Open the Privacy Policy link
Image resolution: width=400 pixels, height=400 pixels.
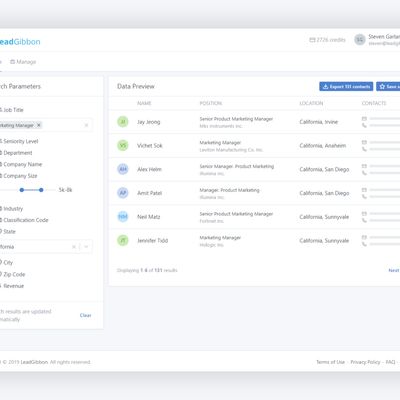coord(365,362)
